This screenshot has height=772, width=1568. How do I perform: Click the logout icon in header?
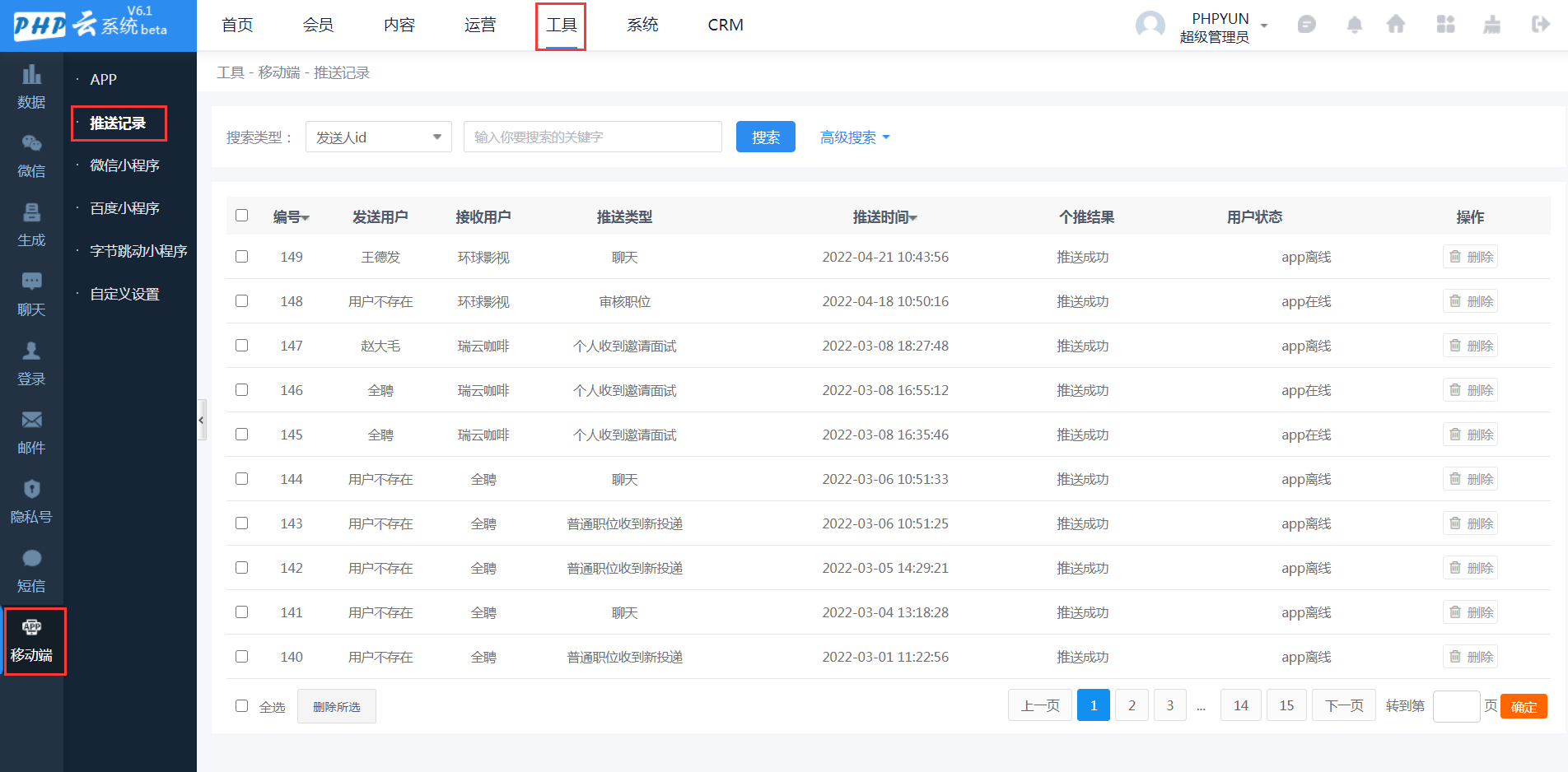click(1540, 25)
